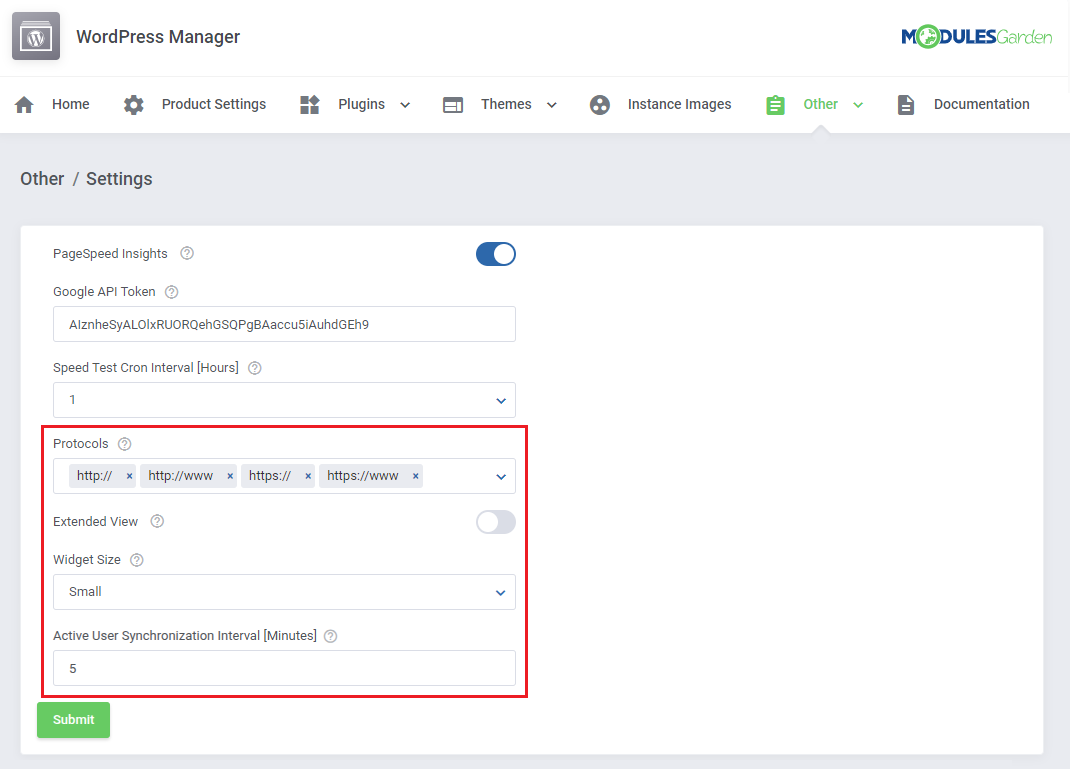The height and width of the screenshot is (769, 1070).
Task: Remove the https:// protocol tag
Action: pyautogui.click(x=308, y=476)
